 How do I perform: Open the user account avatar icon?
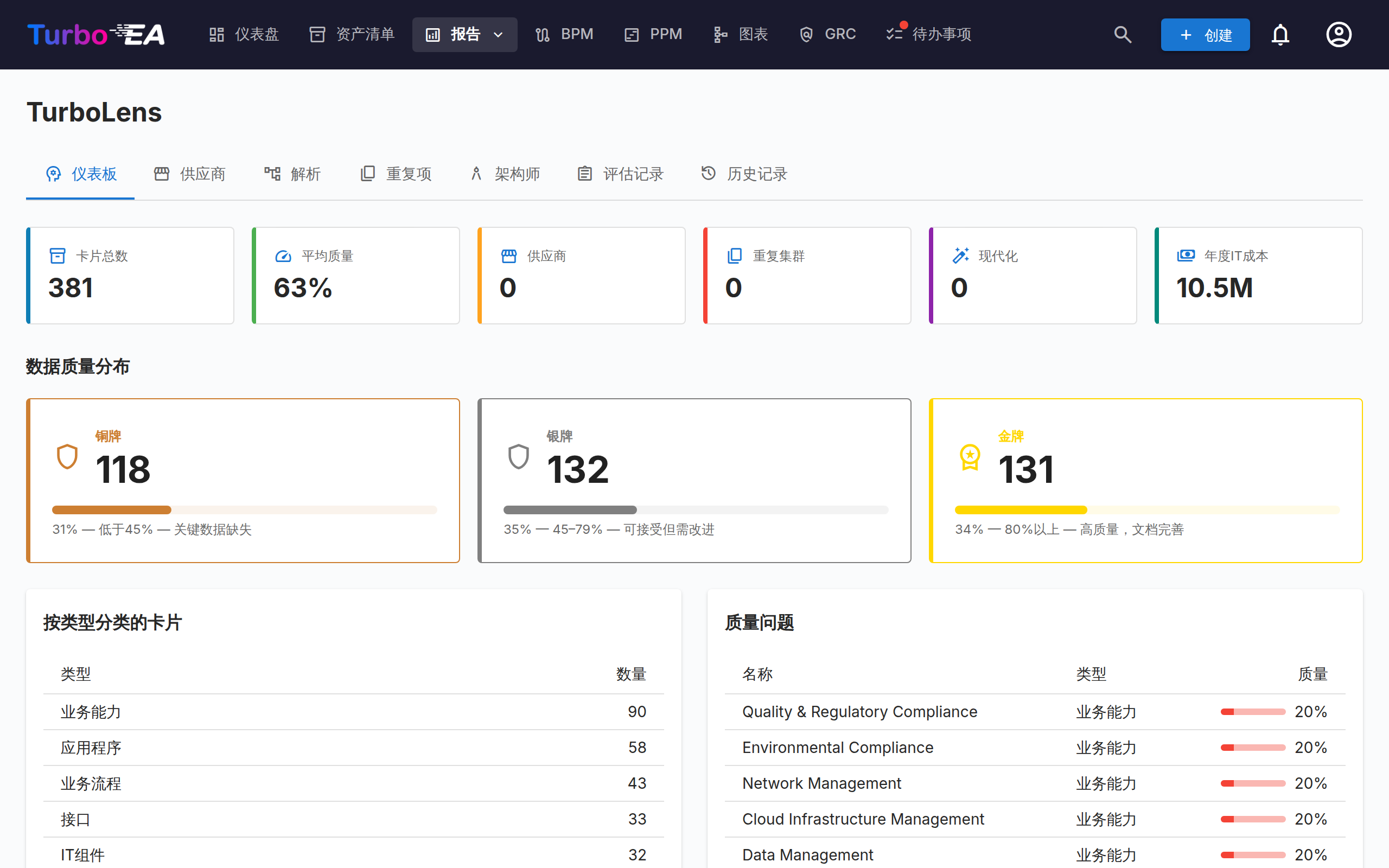click(1339, 34)
